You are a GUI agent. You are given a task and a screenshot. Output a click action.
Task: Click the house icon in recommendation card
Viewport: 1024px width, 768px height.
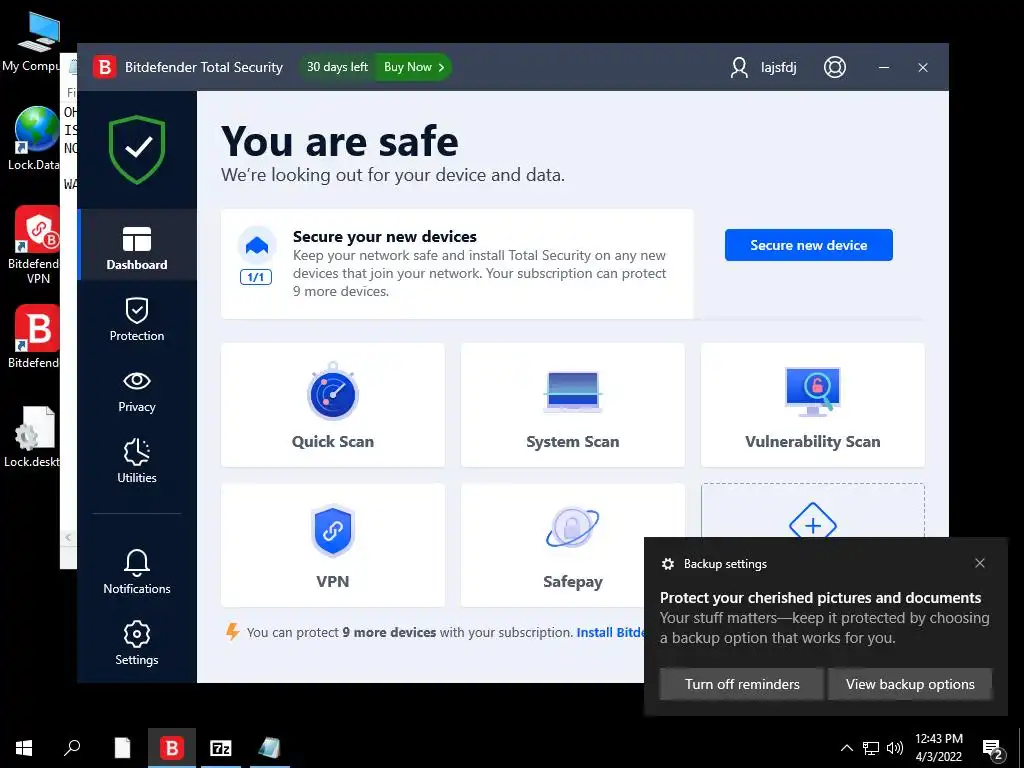pyautogui.click(x=257, y=246)
